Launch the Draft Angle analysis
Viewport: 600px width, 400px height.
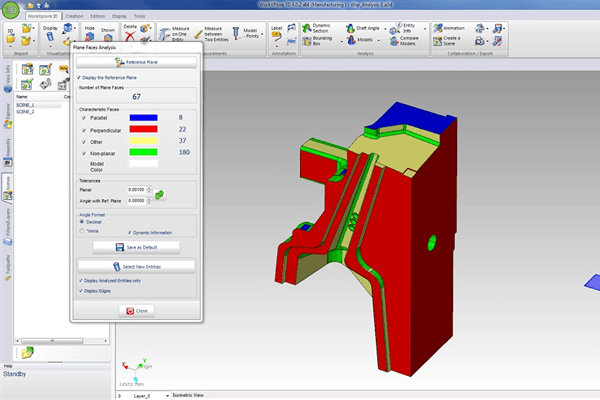364,27
